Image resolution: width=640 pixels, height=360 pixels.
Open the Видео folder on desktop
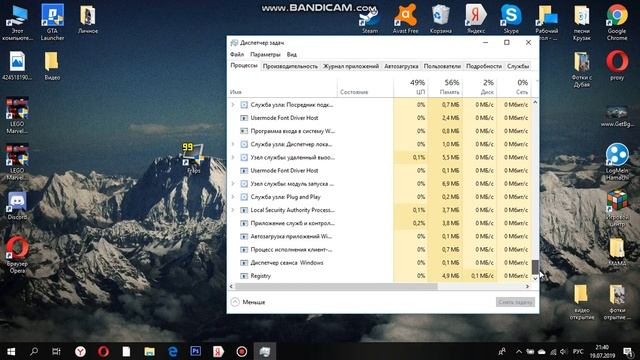pyautogui.click(x=52, y=65)
